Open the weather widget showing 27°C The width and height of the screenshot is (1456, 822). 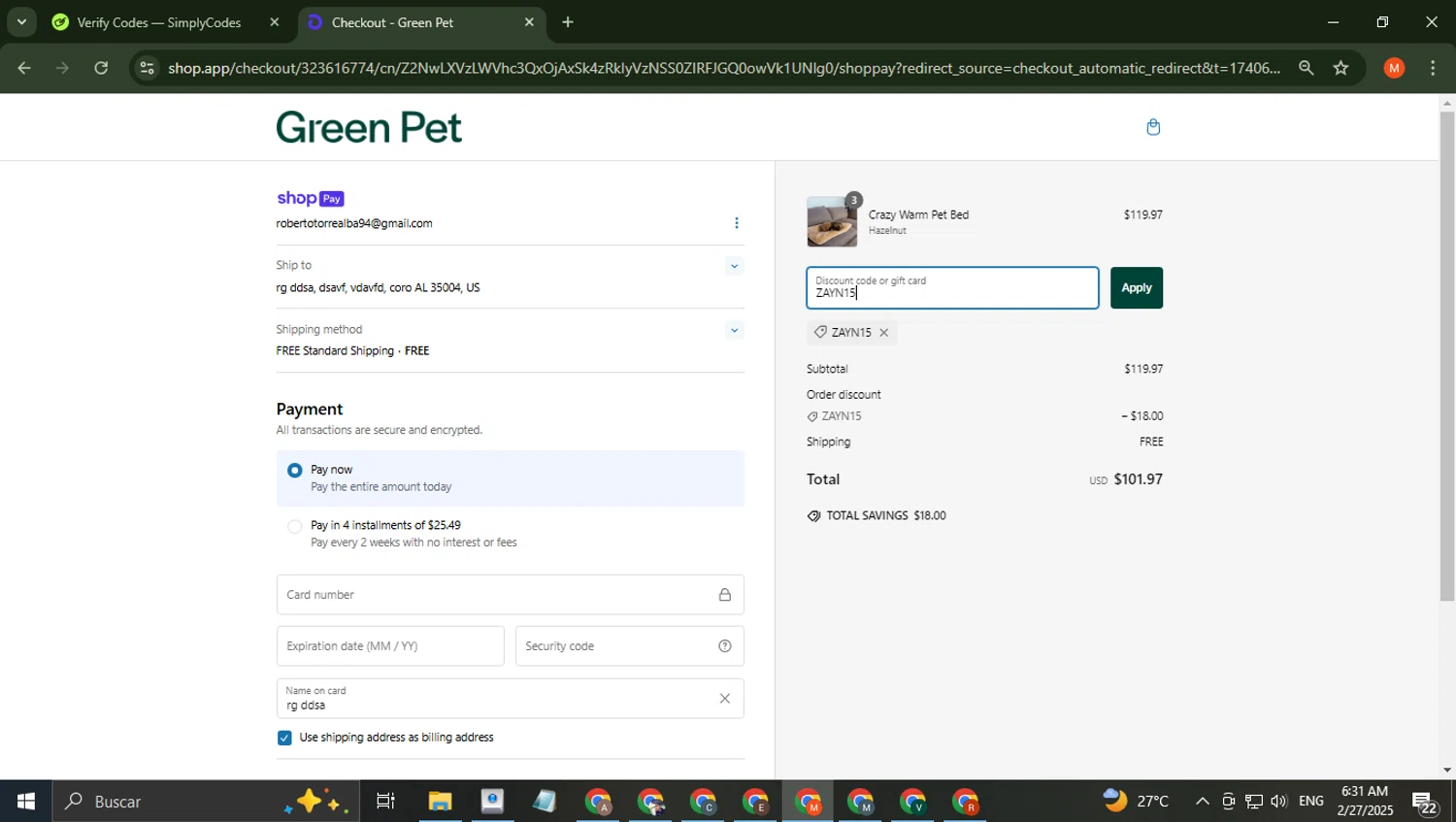pyautogui.click(x=1136, y=802)
